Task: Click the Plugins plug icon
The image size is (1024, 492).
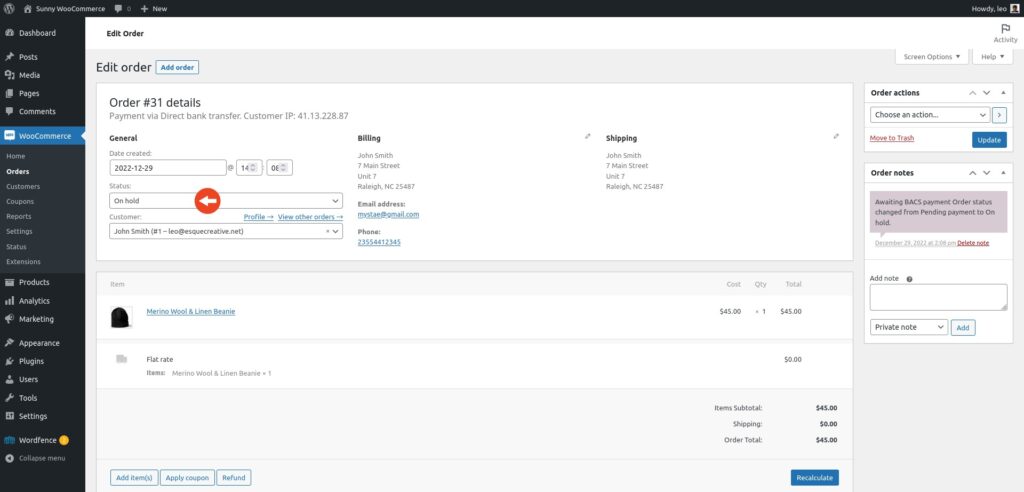Action: click(10, 361)
